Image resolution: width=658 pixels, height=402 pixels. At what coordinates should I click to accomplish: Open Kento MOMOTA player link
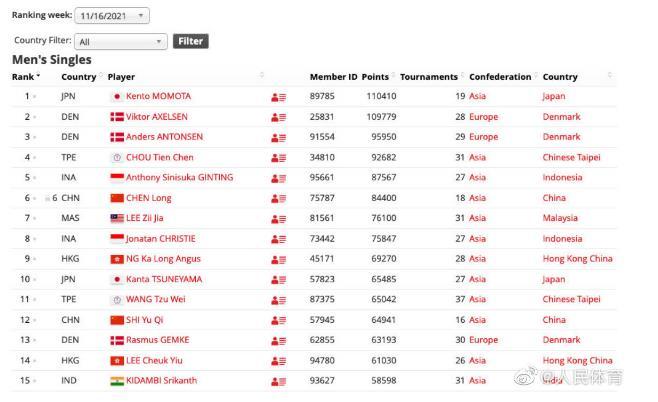tap(158, 96)
